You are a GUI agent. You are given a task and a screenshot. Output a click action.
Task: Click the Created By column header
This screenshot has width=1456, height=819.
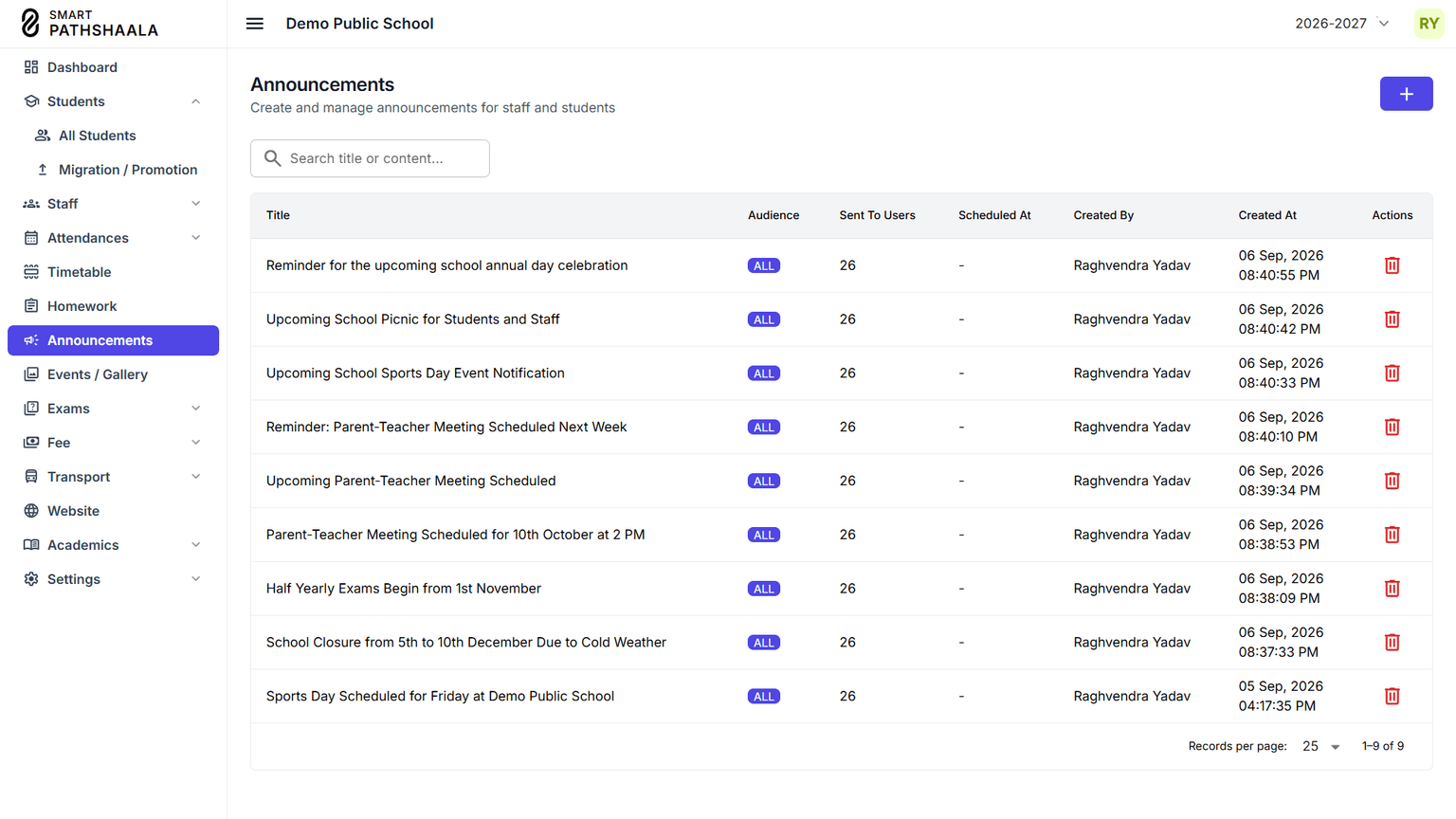coord(1103,215)
